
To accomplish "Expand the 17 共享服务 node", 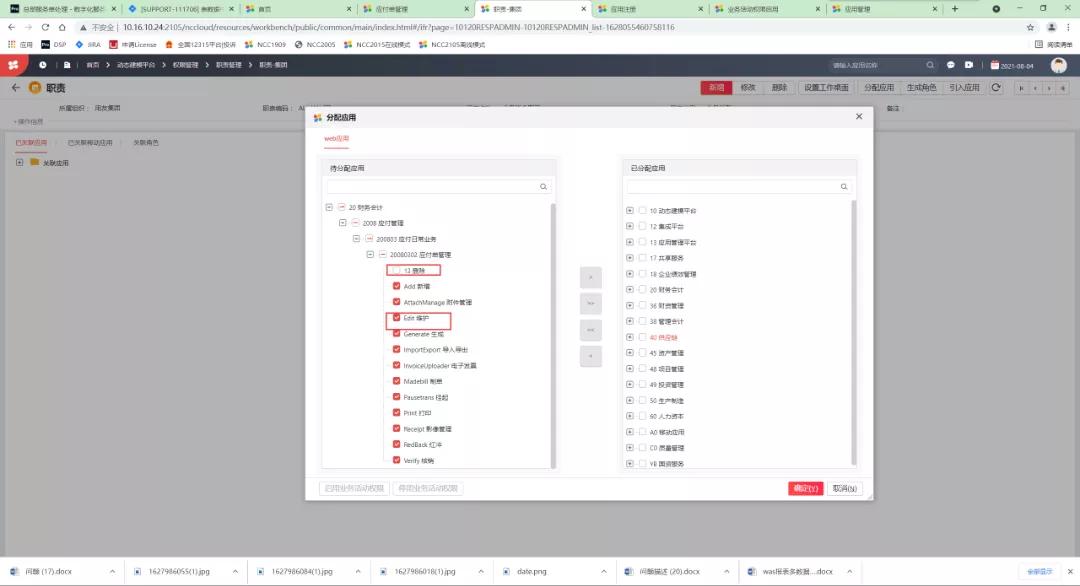I will [630, 258].
